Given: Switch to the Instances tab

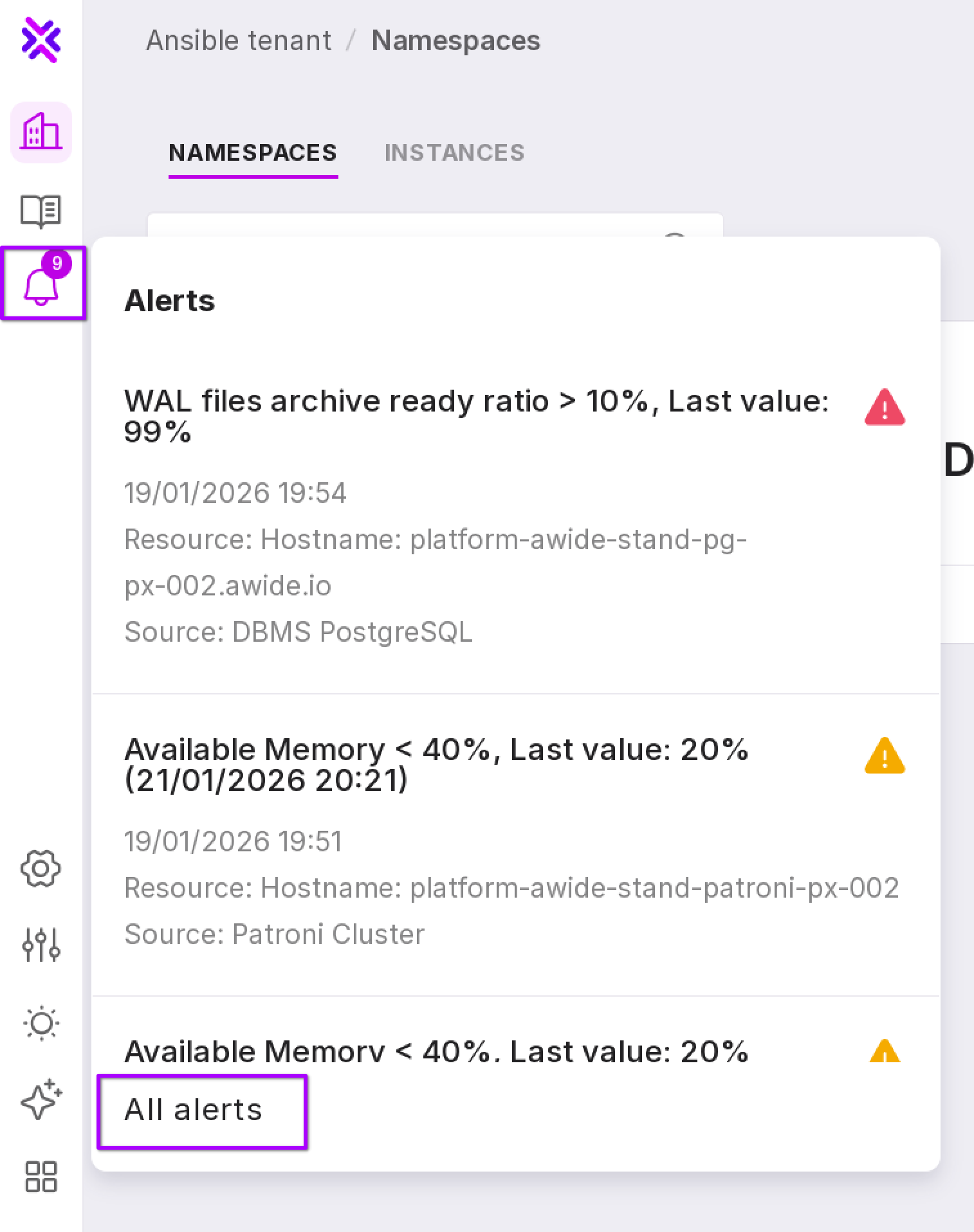Looking at the screenshot, I should pyautogui.click(x=454, y=153).
